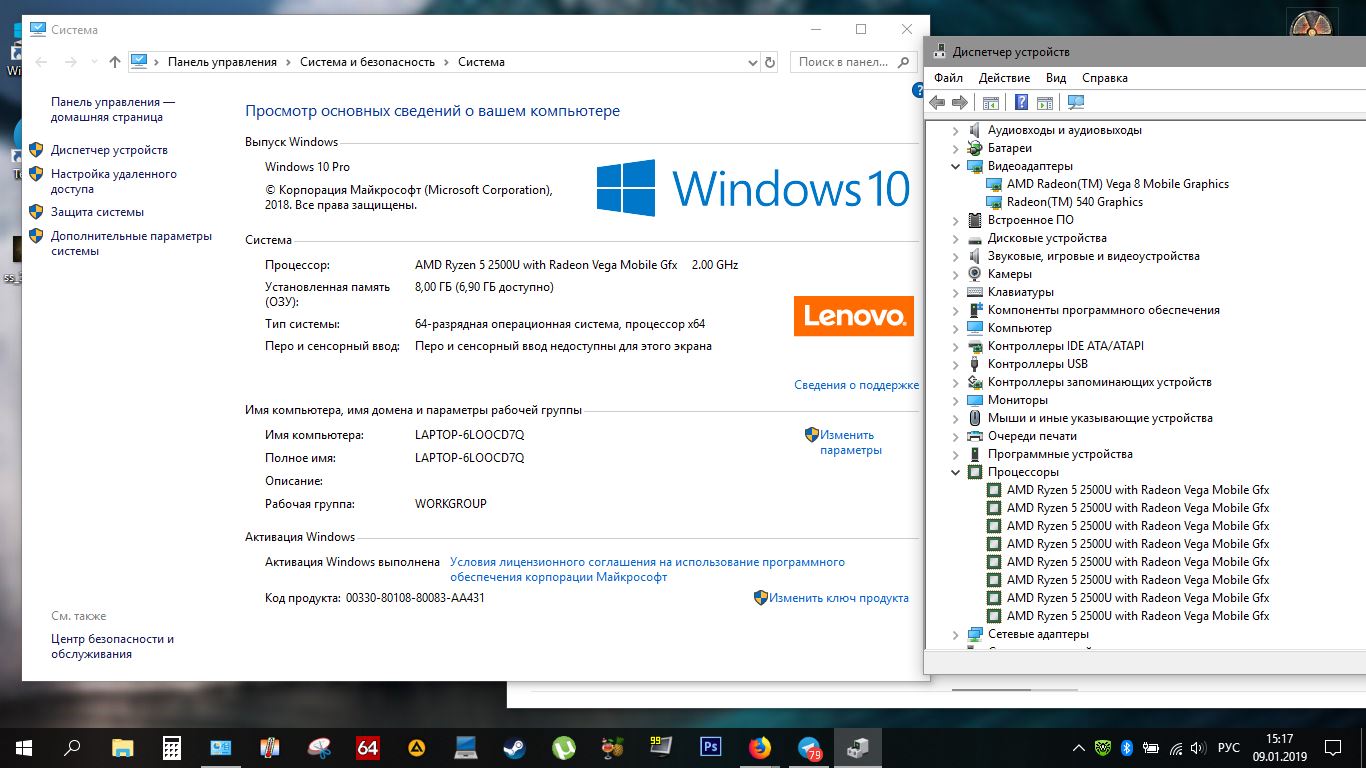Click the Help question mark toolbar icon

pos(1021,102)
